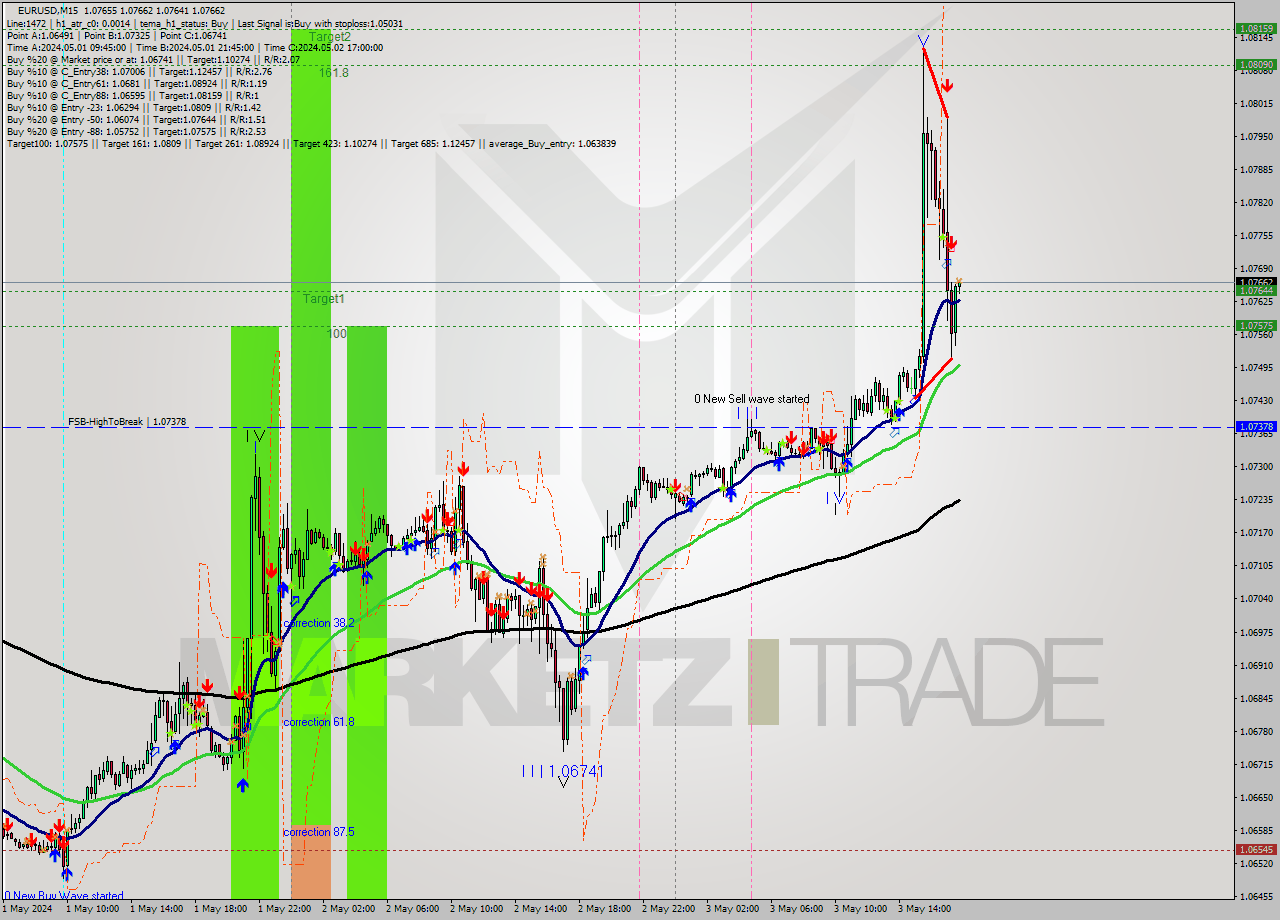Screen dimensions: 1280x920
Task: Click the 'FSB-HighToBreak | 1.07378' label
Action: click(x=127, y=422)
